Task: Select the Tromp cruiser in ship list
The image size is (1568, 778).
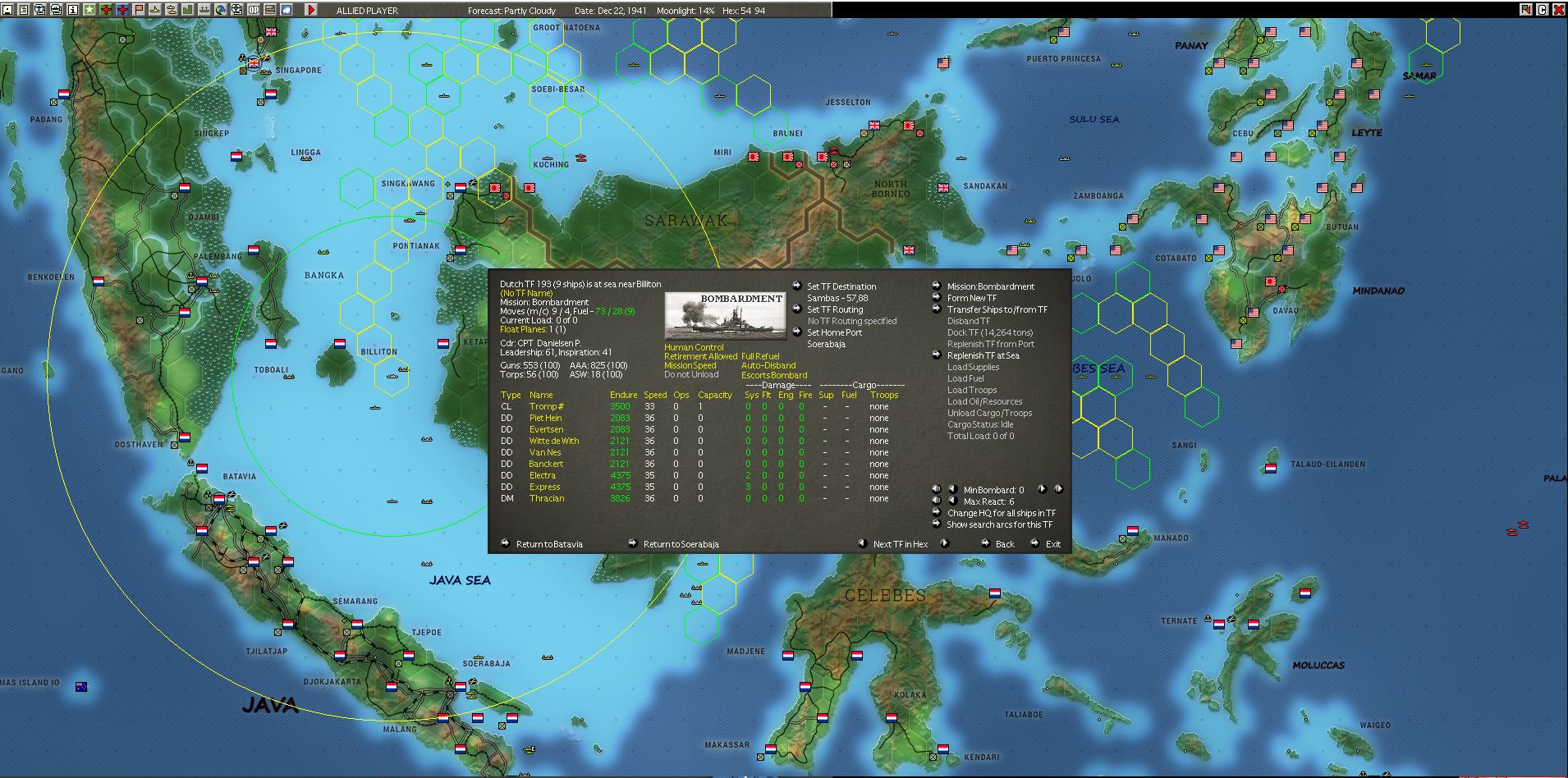Action: [x=546, y=406]
